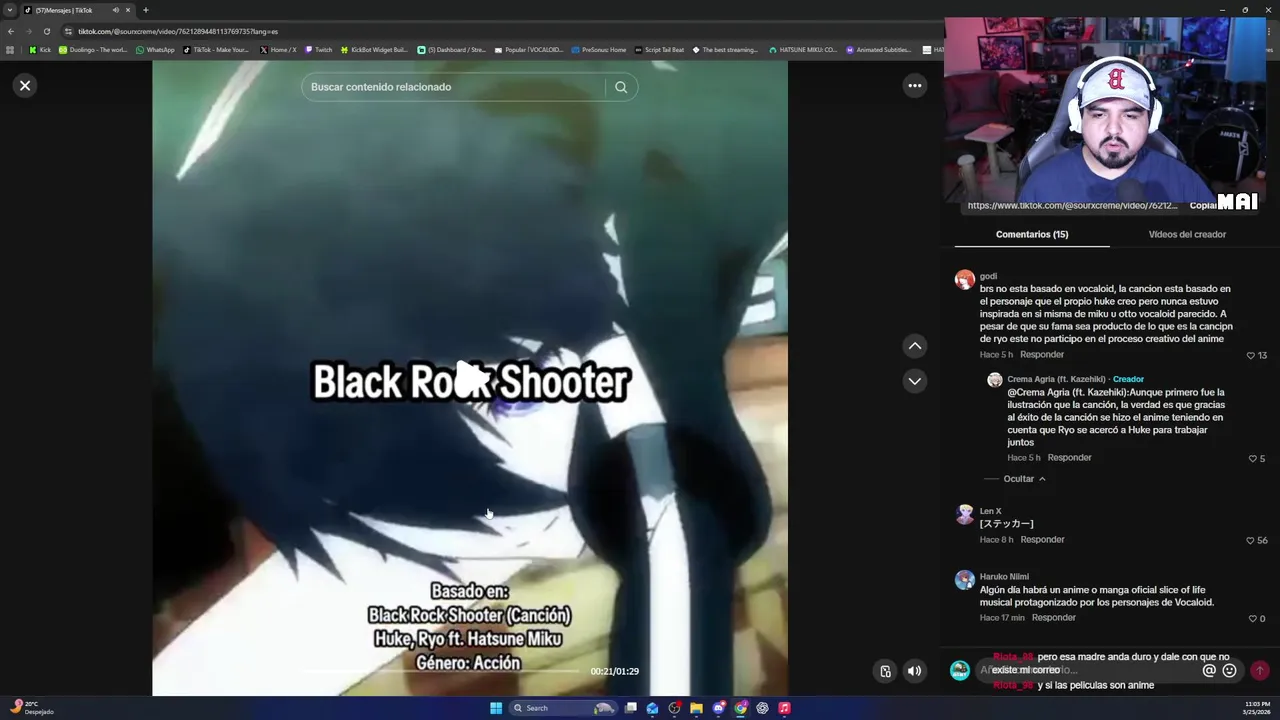Screen dimensions: 1280x720
Task: Open the weather widget showing 20°C
Action: 30,707
